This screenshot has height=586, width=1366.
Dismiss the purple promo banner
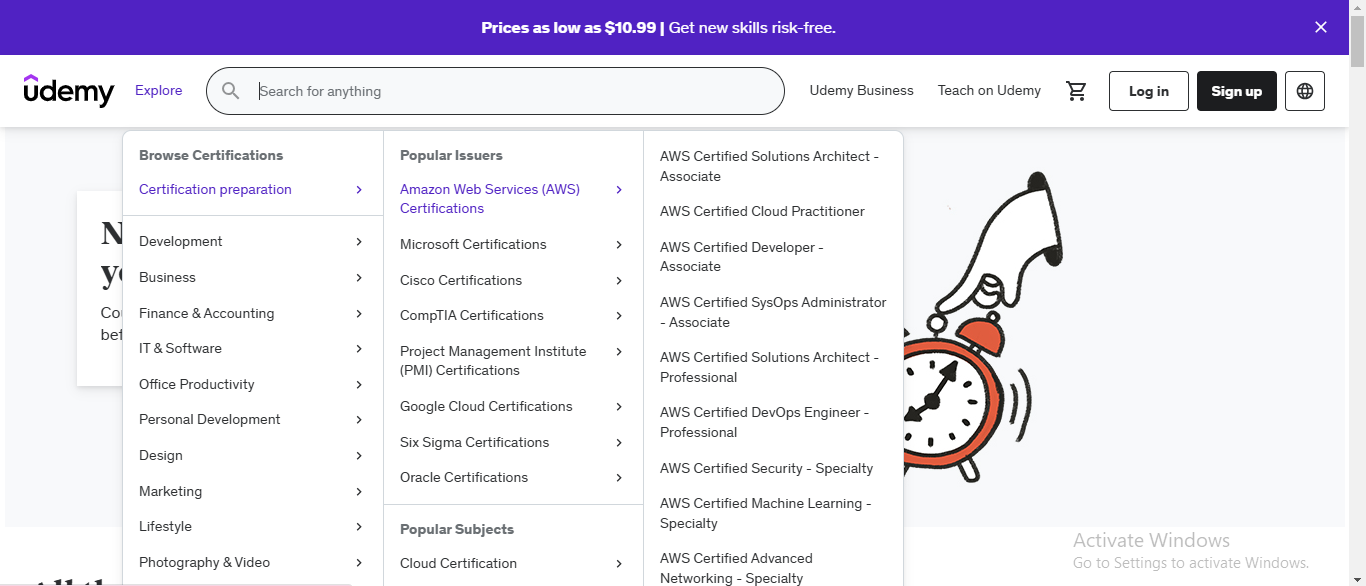pos(1321,27)
